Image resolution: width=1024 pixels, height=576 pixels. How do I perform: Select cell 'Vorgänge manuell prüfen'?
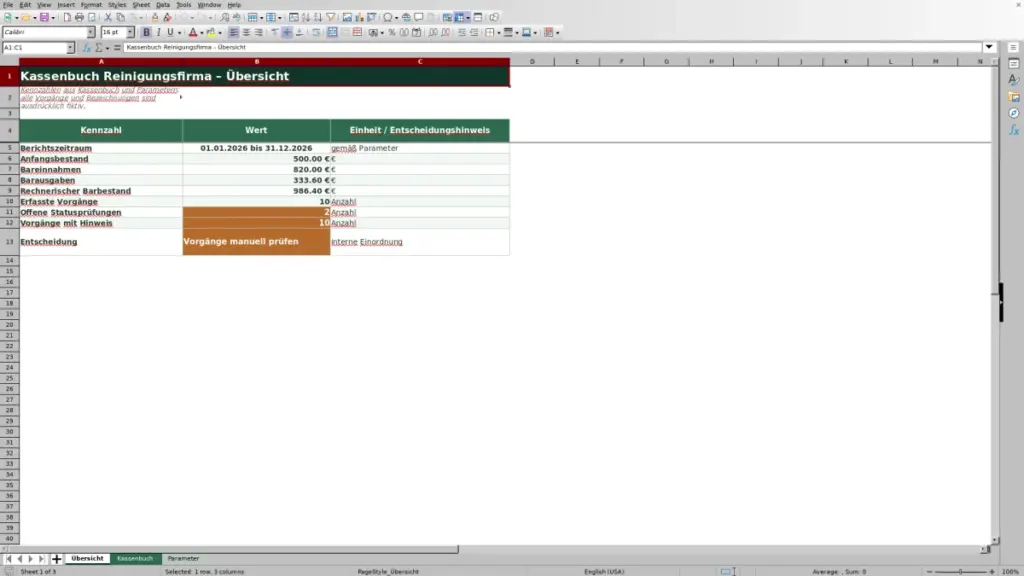tap(257, 242)
